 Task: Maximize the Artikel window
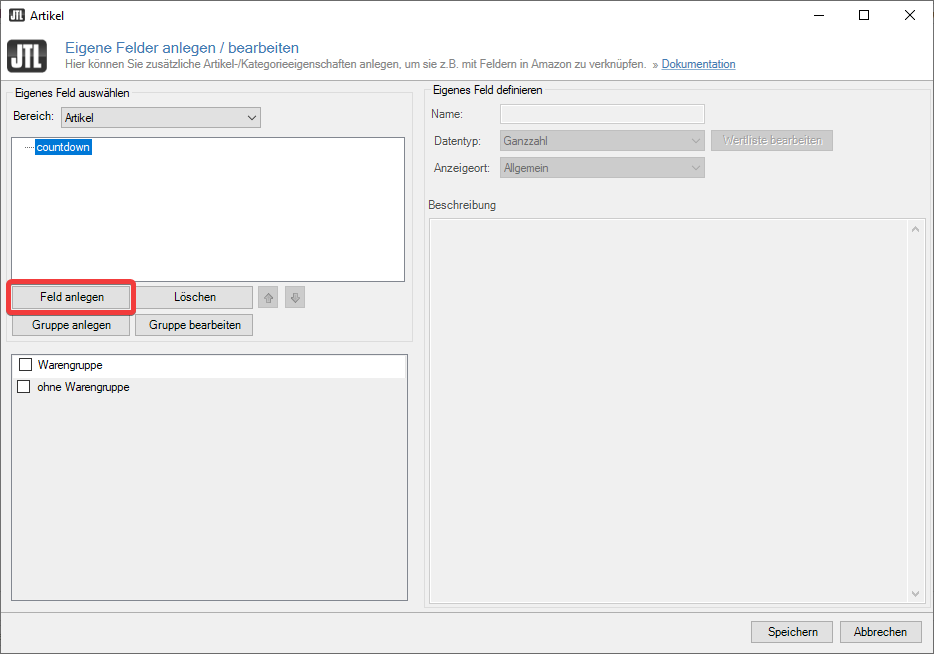click(864, 15)
